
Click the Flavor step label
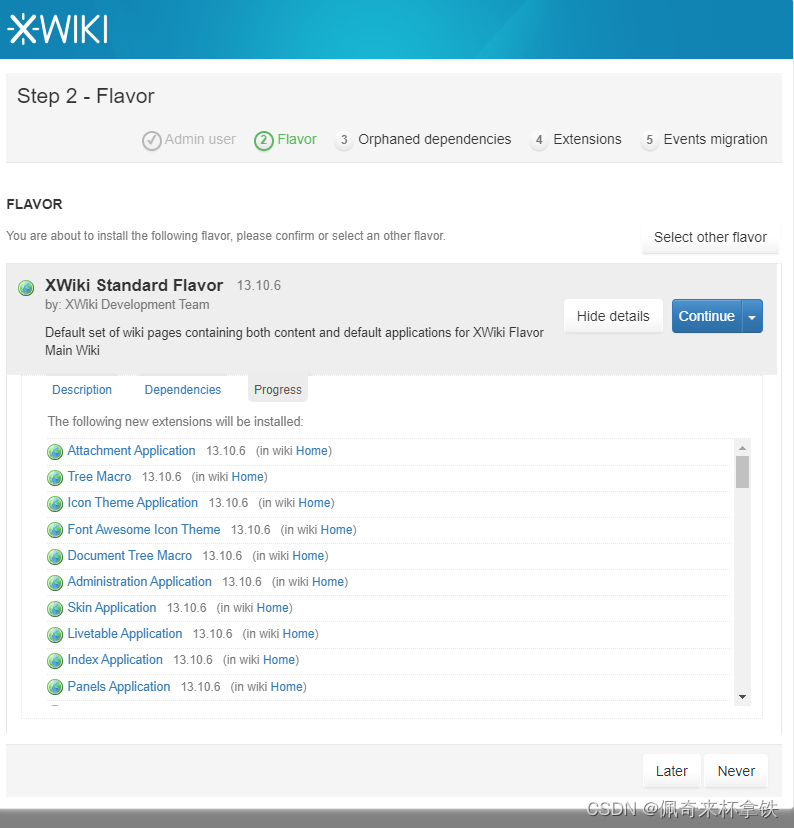[x=297, y=139]
